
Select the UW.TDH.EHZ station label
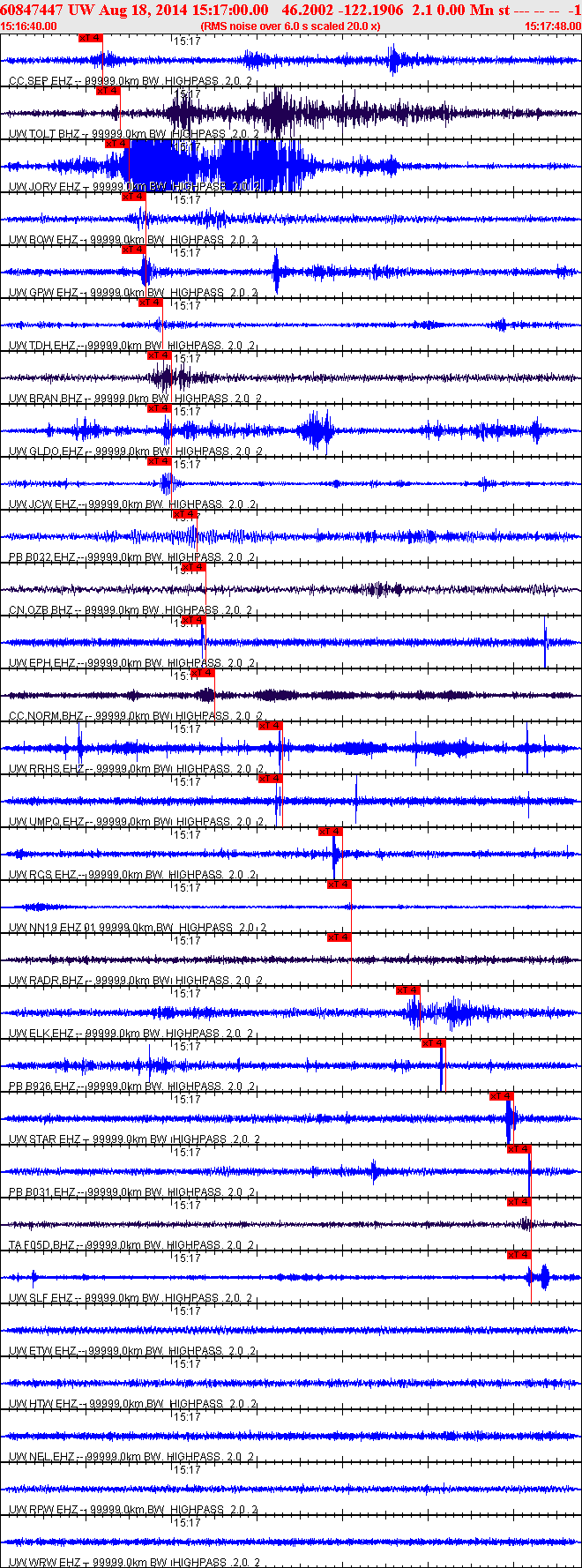click(x=42, y=346)
